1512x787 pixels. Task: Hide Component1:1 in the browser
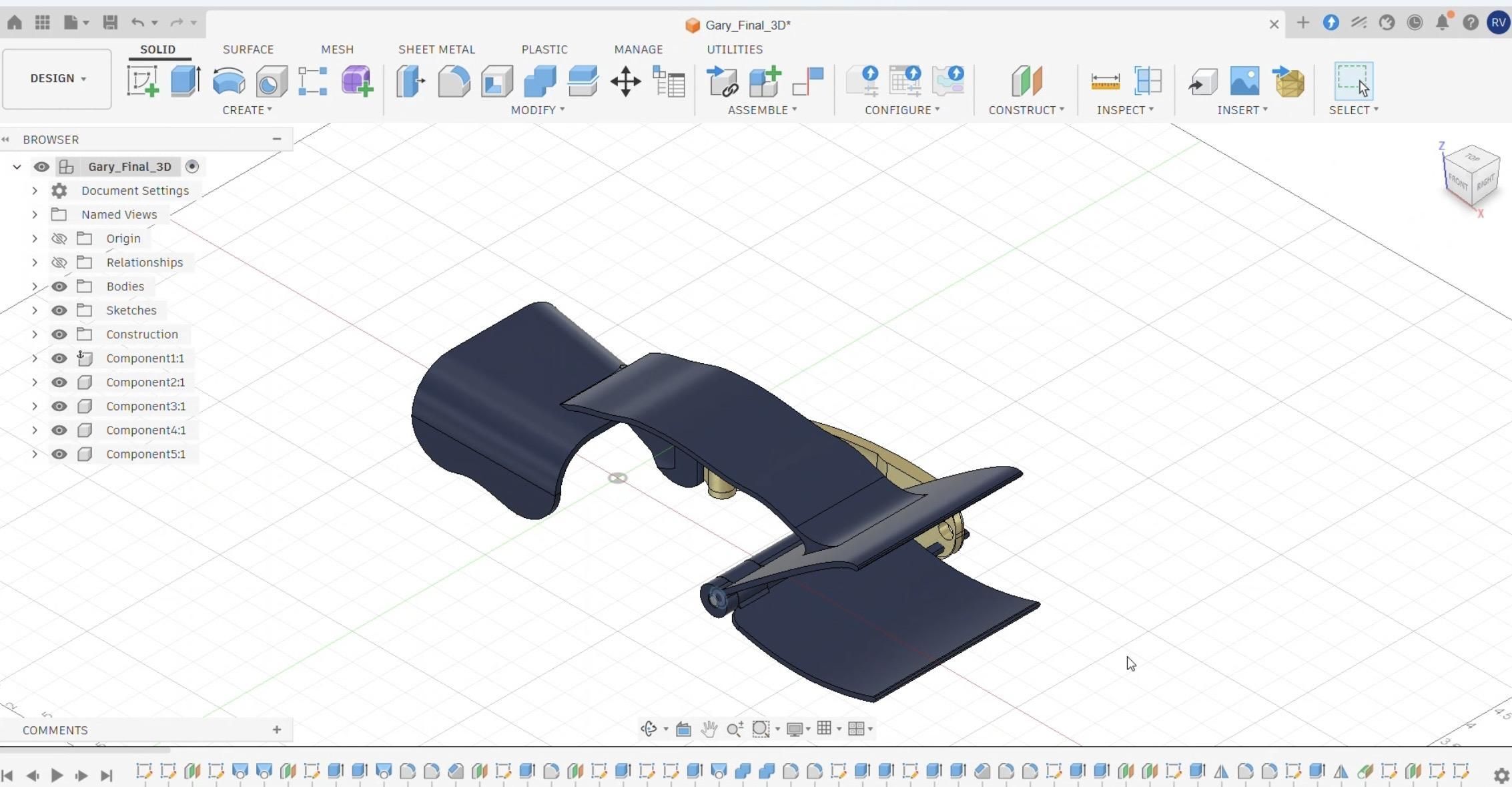coord(59,358)
